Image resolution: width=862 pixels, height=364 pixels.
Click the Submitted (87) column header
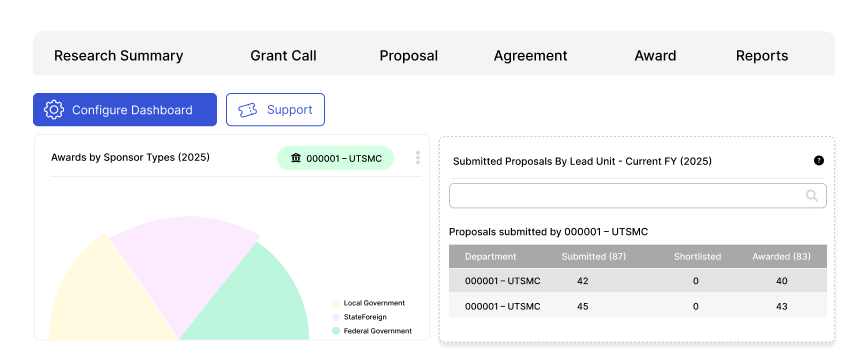(594, 256)
